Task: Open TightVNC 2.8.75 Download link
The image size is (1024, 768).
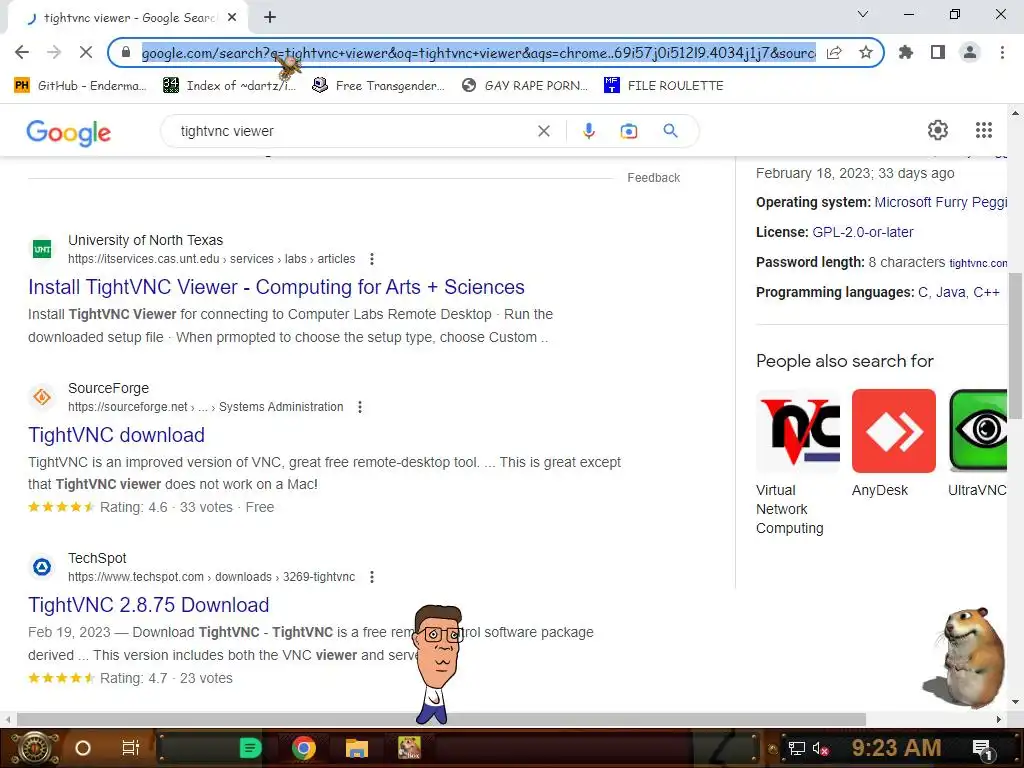Action: (x=148, y=605)
